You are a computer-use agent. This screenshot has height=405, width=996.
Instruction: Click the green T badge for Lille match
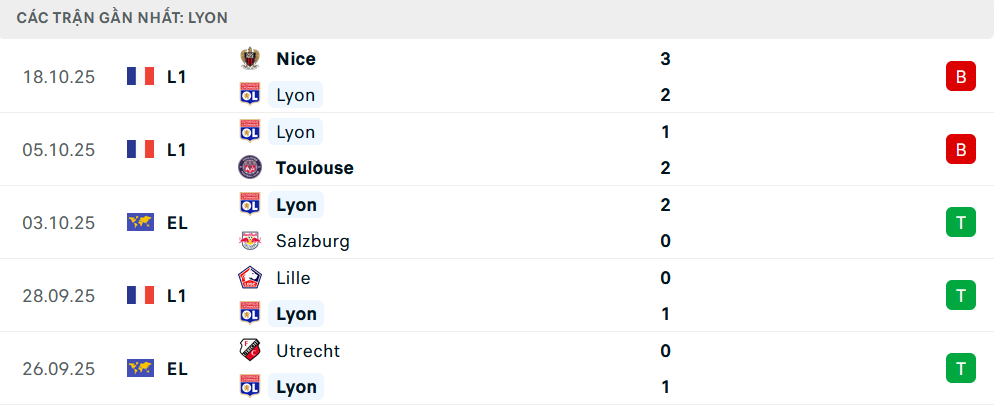[x=960, y=296]
